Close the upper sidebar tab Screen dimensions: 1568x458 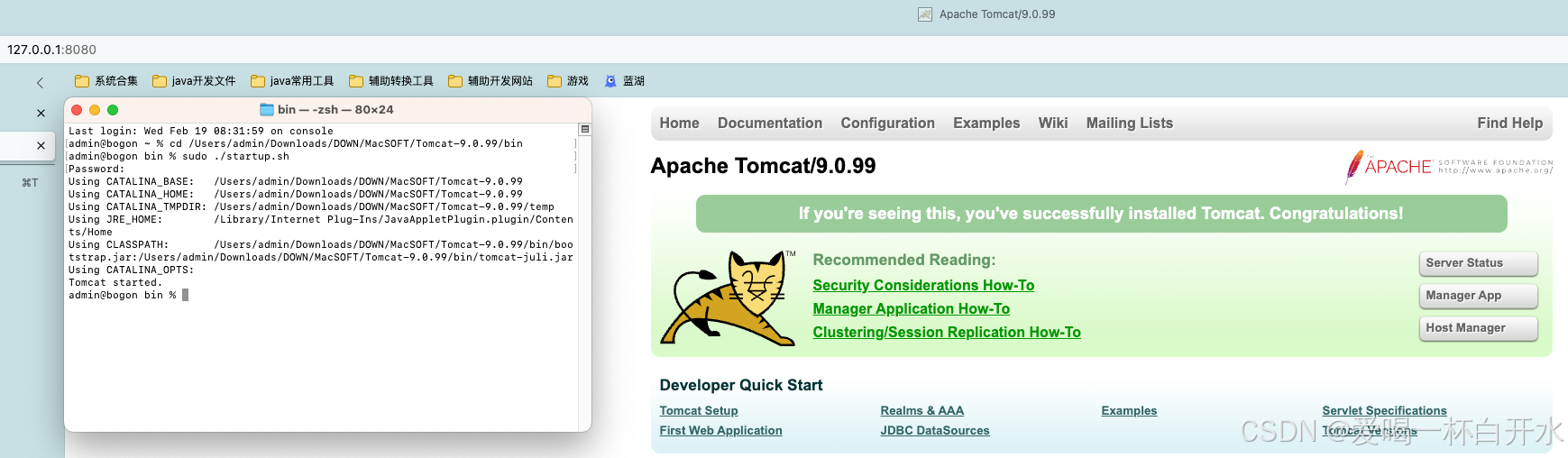(x=41, y=114)
